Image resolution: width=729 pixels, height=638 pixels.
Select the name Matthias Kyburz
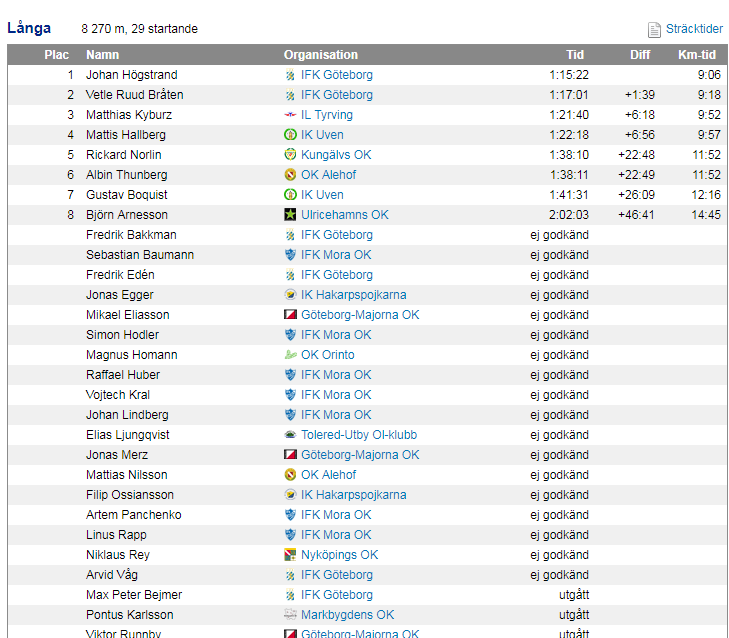pyautogui.click(x=129, y=115)
